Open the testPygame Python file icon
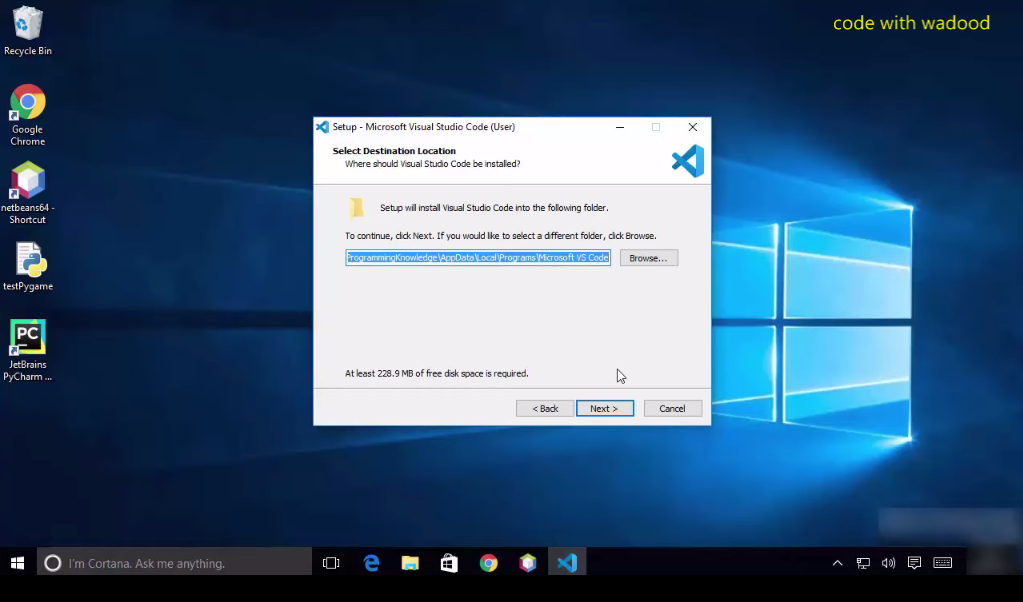The image size is (1023, 602). (x=28, y=266)
